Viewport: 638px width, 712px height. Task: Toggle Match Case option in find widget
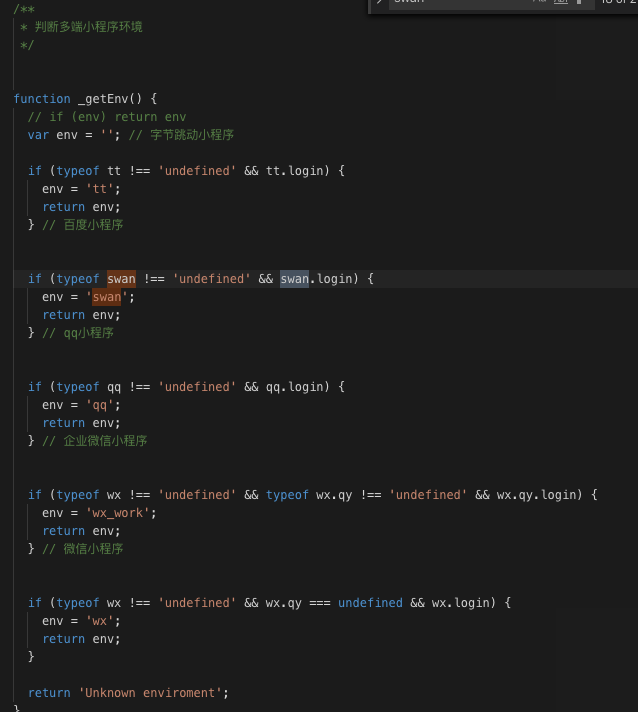click(x=538, y=3)
